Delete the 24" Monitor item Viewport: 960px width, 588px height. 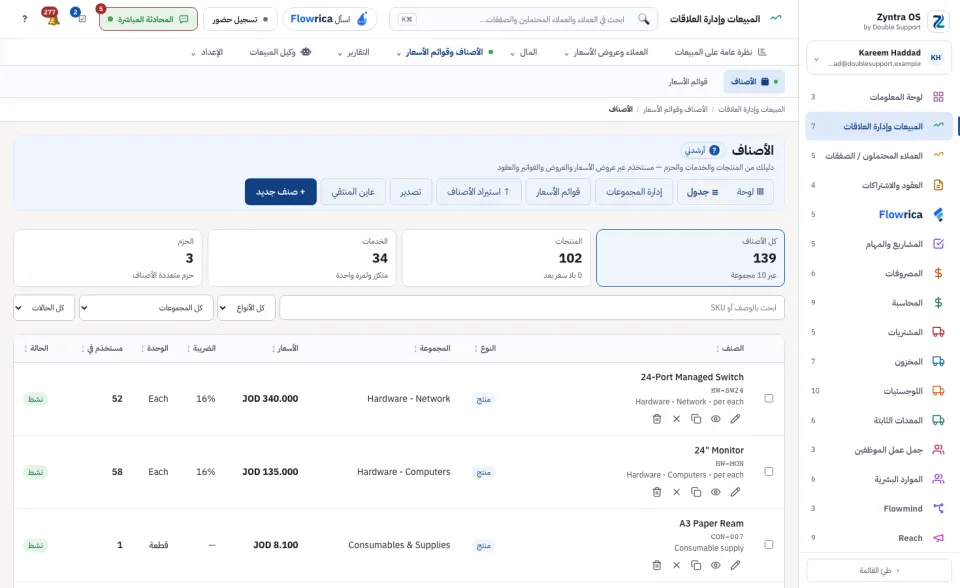657,492
